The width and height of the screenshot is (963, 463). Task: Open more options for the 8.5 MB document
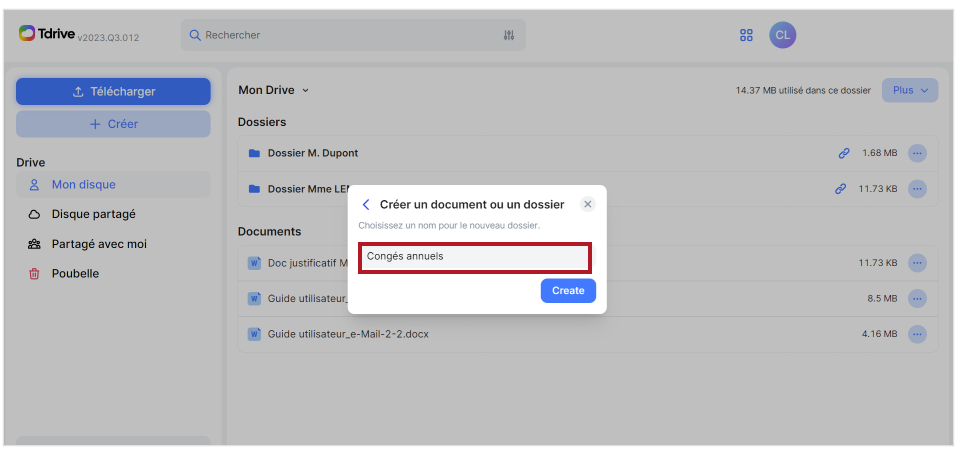pos(917,298)
